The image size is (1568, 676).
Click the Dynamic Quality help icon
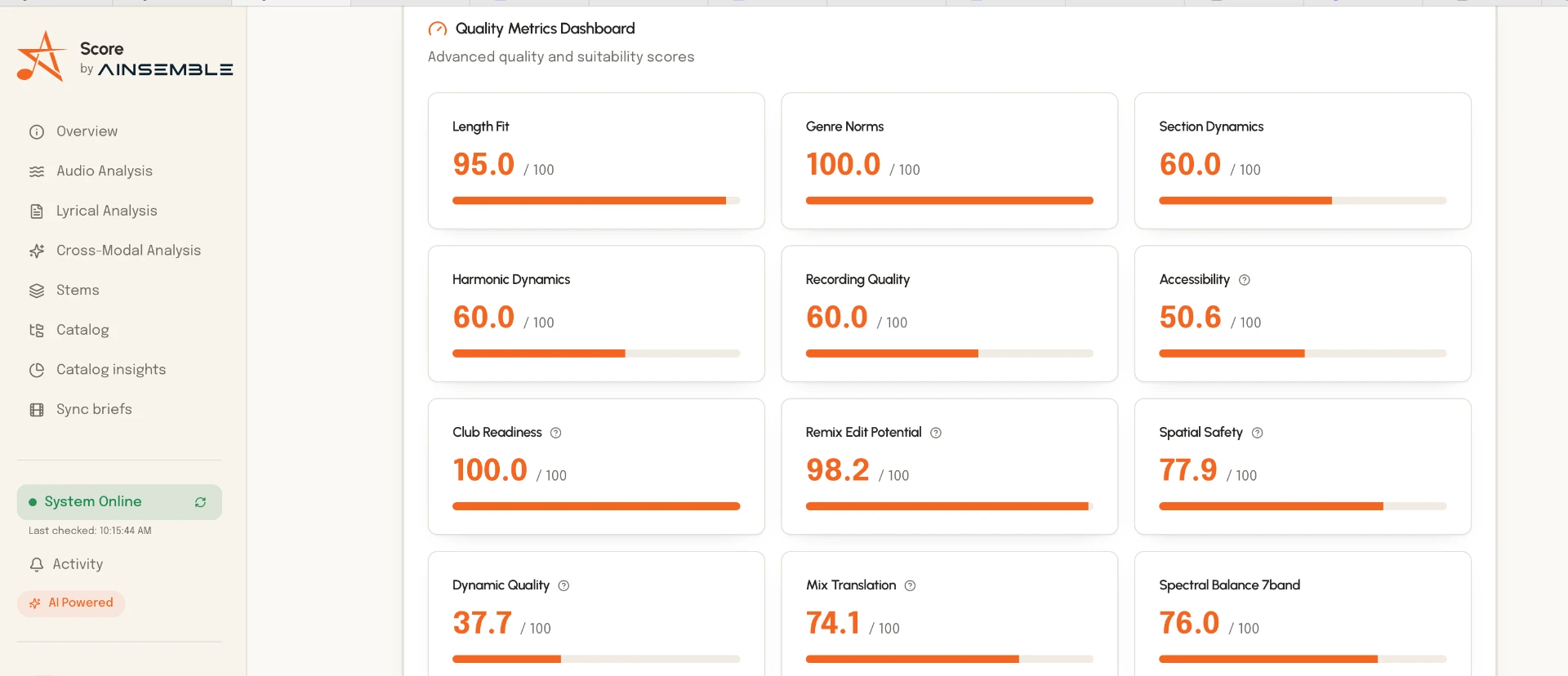point(563,585)
